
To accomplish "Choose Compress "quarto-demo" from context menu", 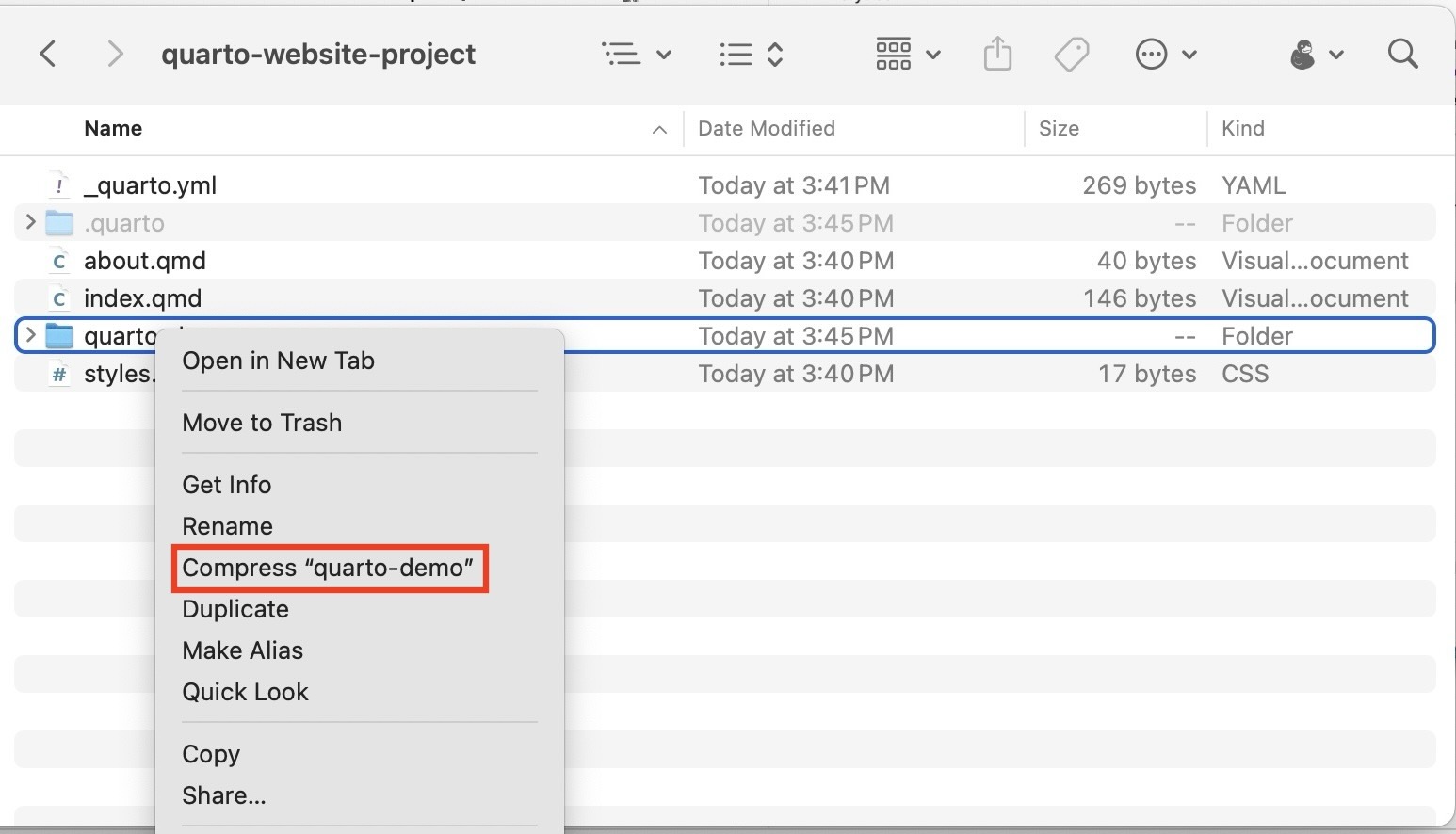I will tap(328, 568).
